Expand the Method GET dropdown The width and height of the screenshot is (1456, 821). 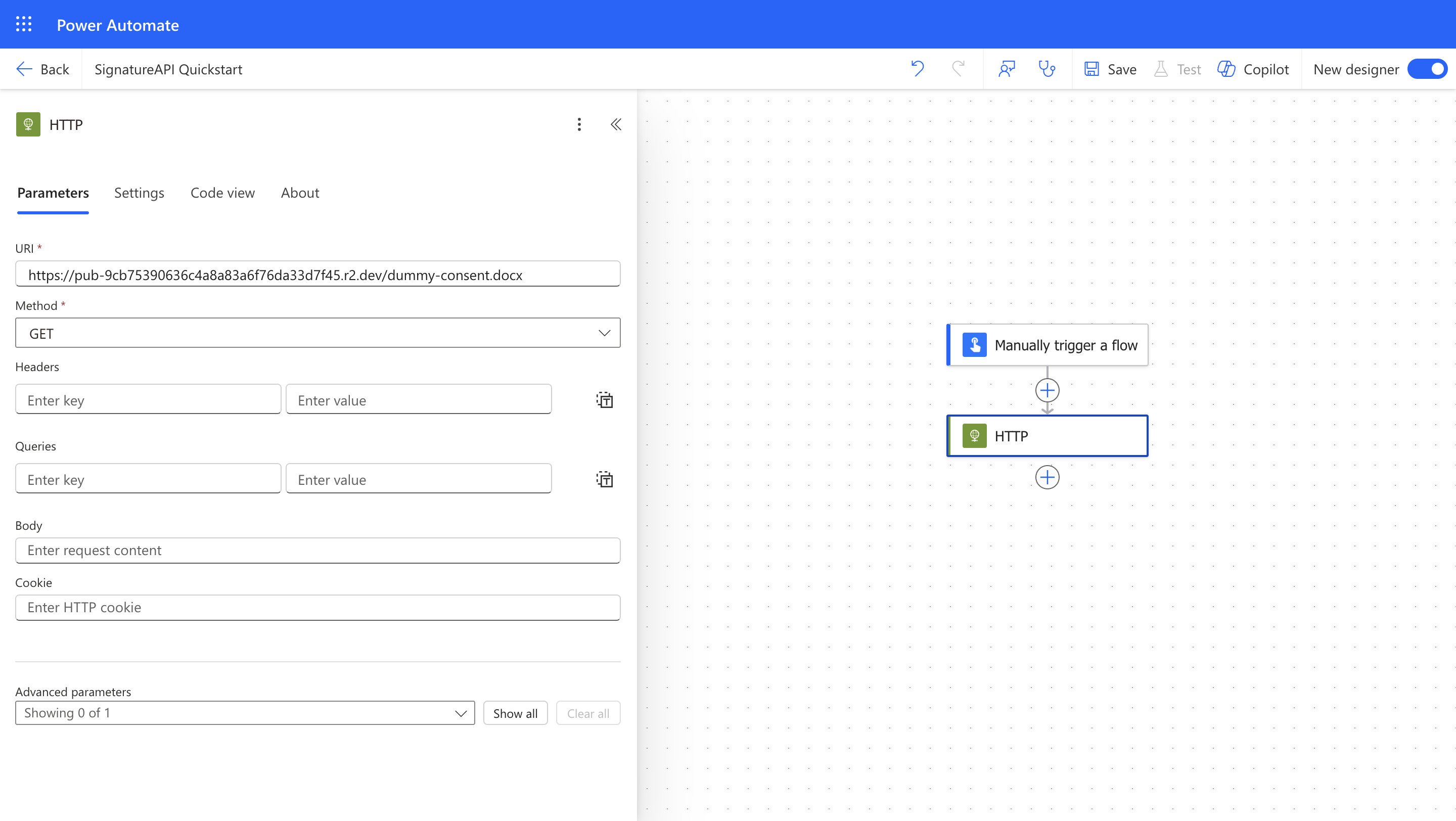(317, 333)
